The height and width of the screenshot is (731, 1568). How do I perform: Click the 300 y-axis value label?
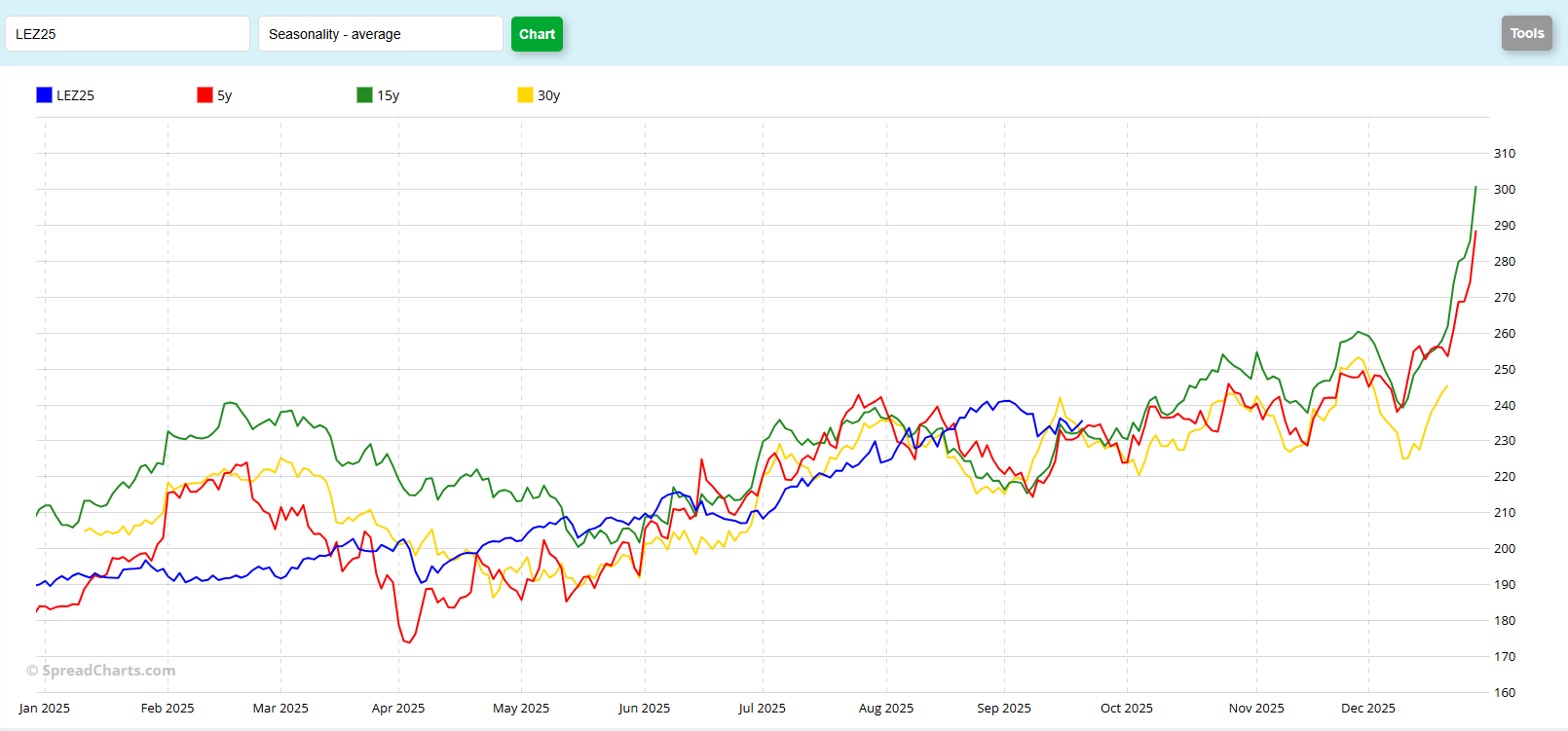coord(1504,189)
